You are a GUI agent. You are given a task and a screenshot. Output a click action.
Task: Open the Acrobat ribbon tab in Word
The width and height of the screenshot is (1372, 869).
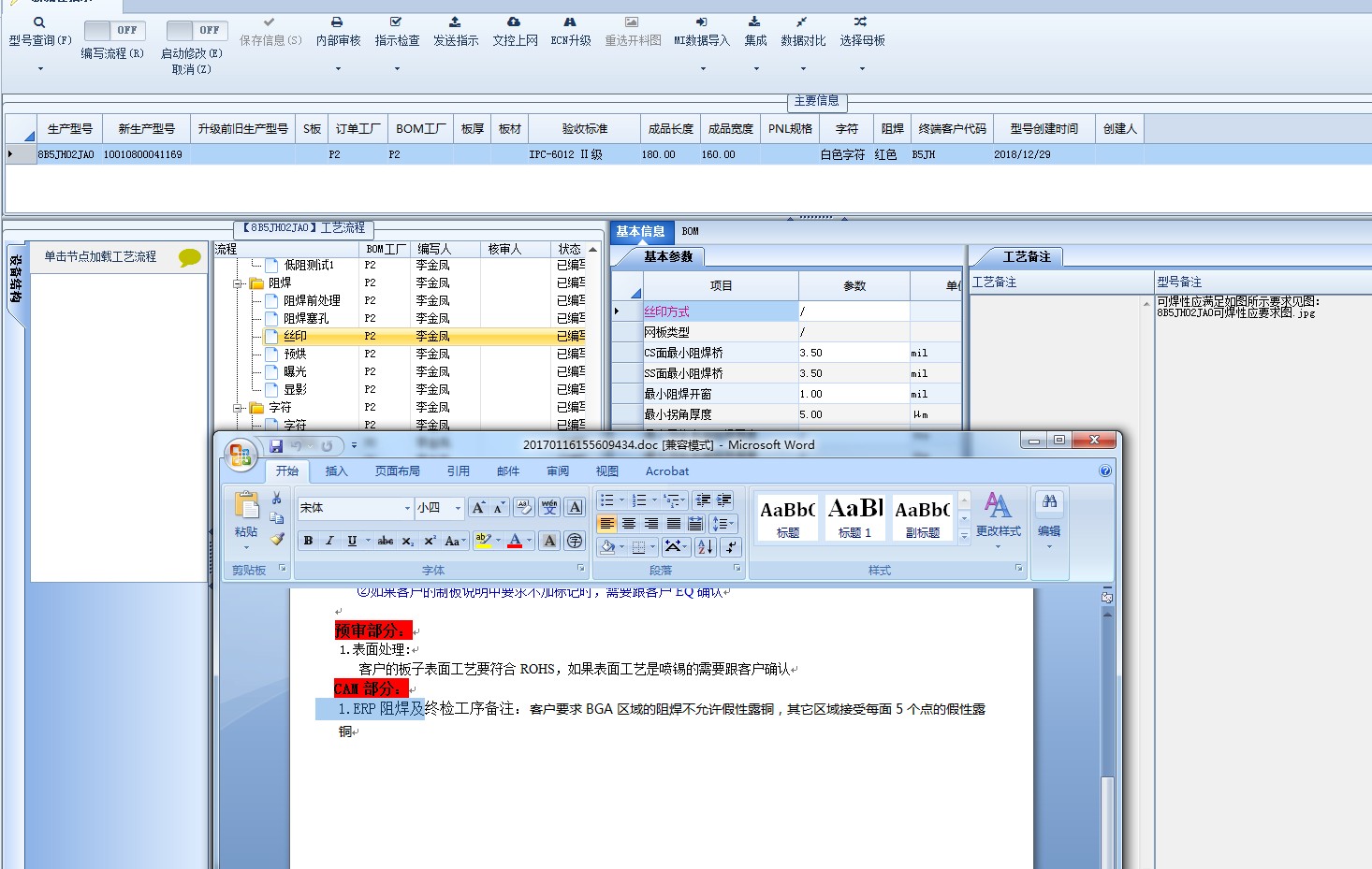[667, 471]
